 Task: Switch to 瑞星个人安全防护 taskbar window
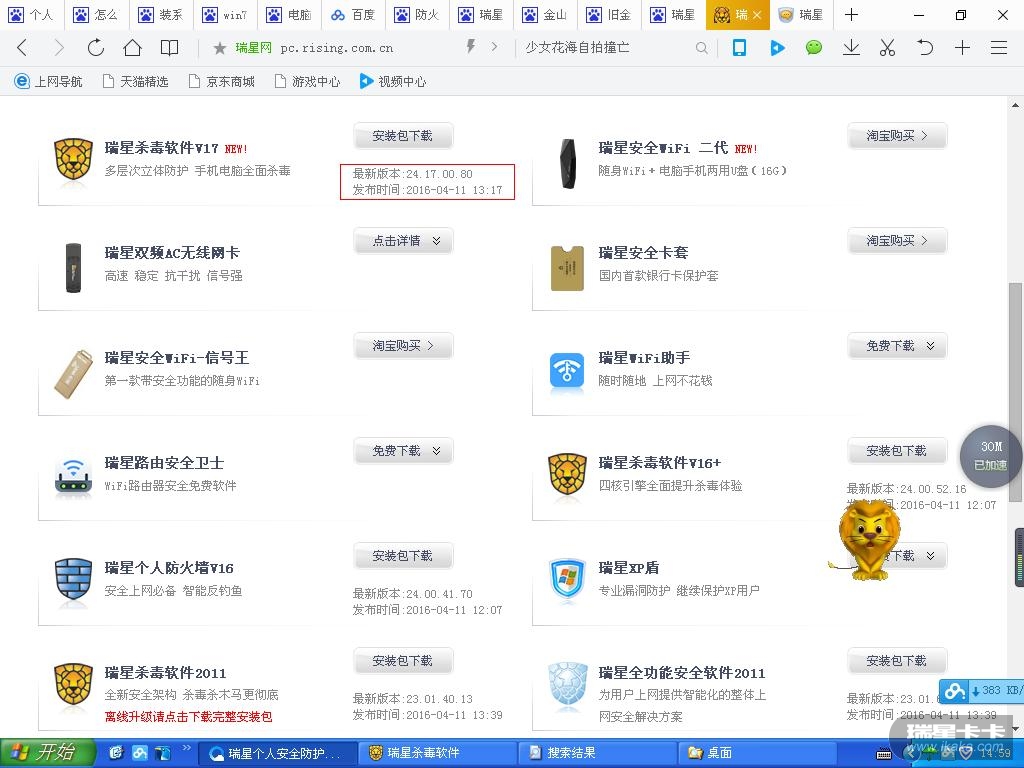tap(278, 753)
